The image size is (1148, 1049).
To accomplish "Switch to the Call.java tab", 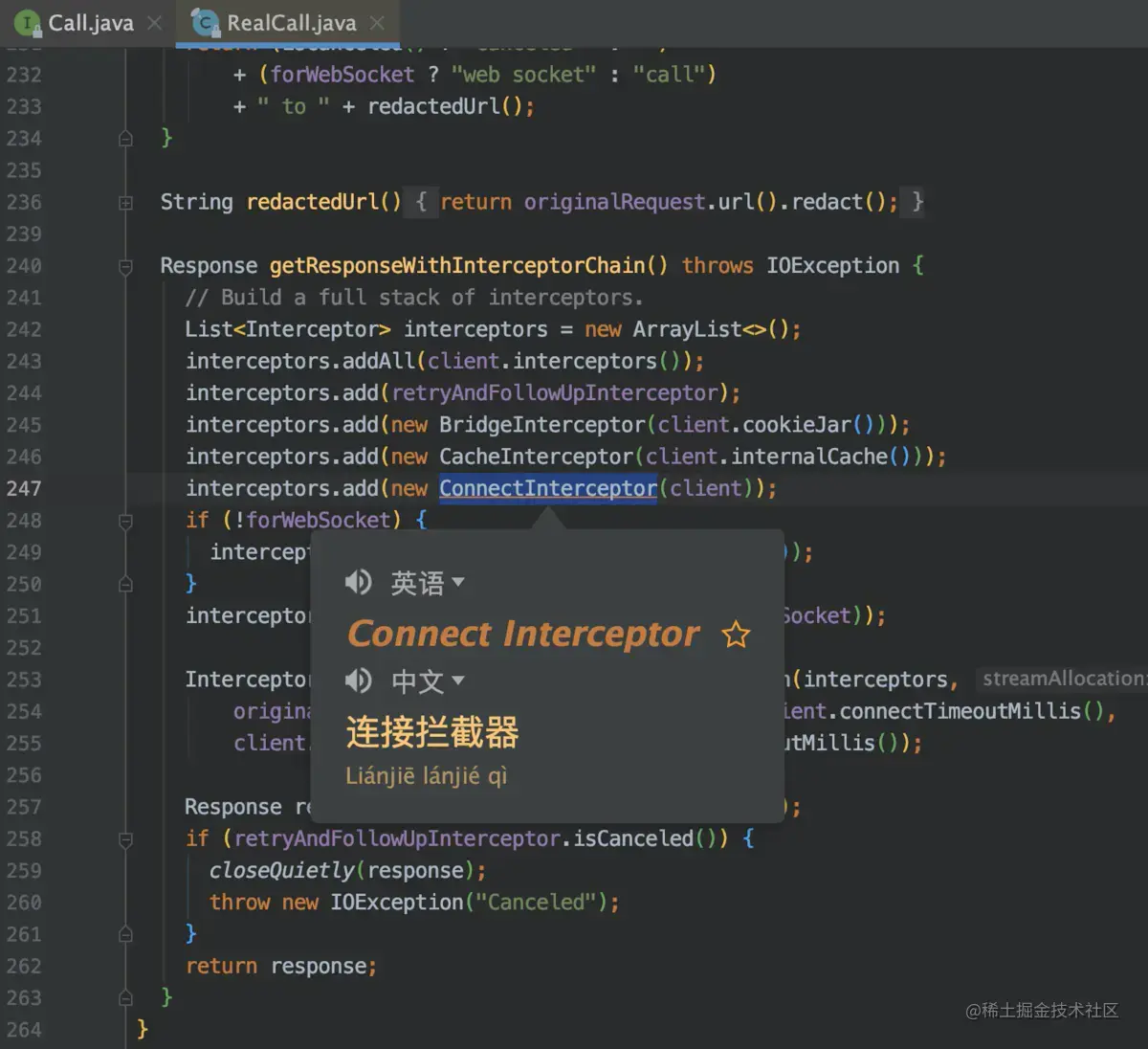I will click(x=77, y=22).
